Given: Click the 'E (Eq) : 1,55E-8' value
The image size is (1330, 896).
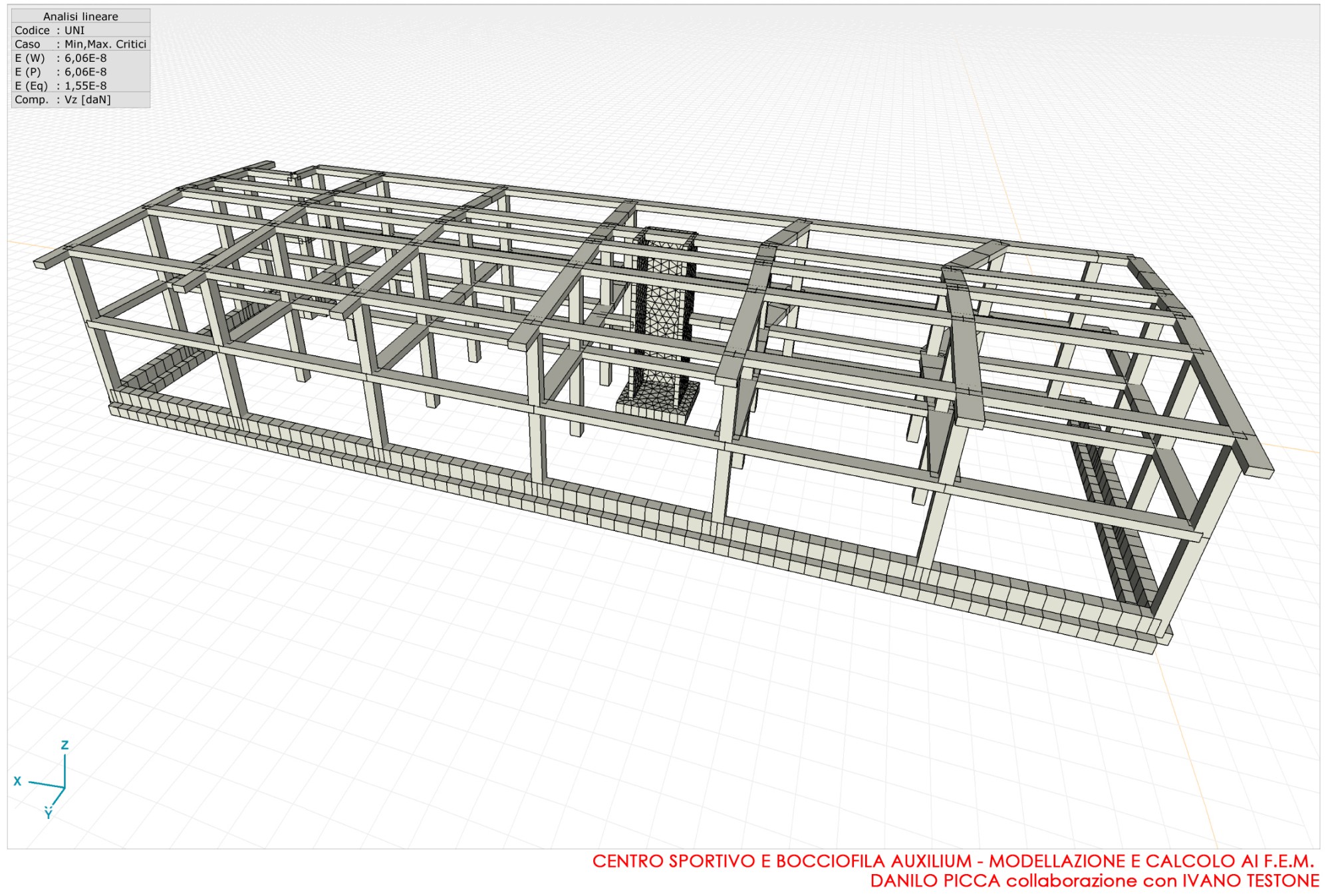Looking at the screenshot, I should [86, 86].
